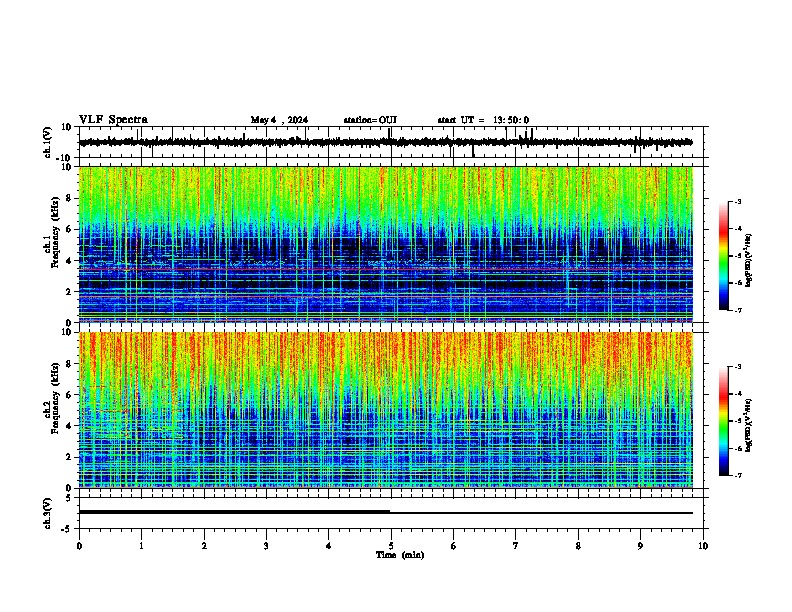Click the "4" kHz tick on ch.2 frequency axis

pyautogui.click(x=69, y=426)
